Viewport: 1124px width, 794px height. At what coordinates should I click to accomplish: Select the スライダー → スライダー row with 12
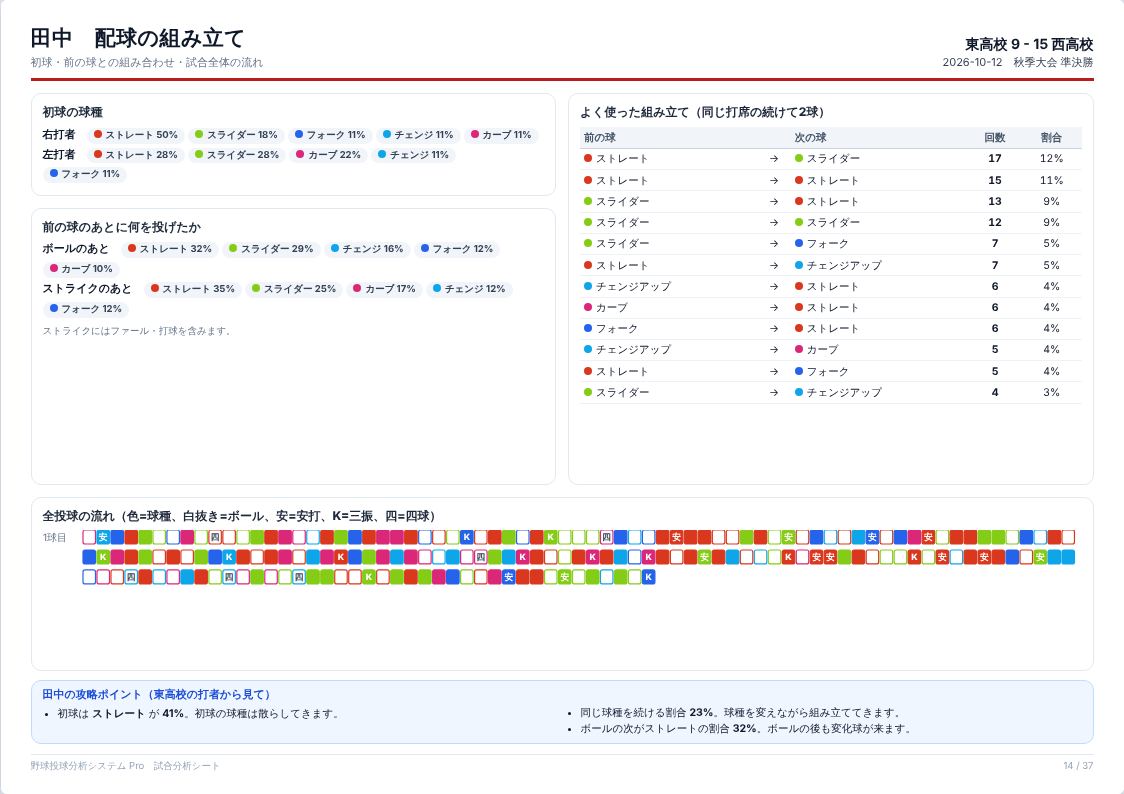click(831, 223)
